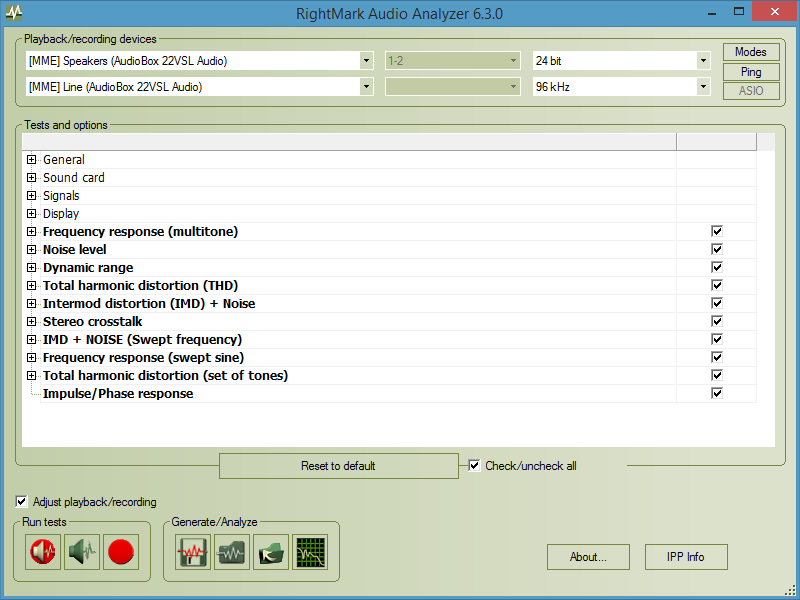Image resolution: width=800 pixels, height=600 pixels.
Task: Open the spectrum analyzer grid icon
Action: [x=310, y=552]
